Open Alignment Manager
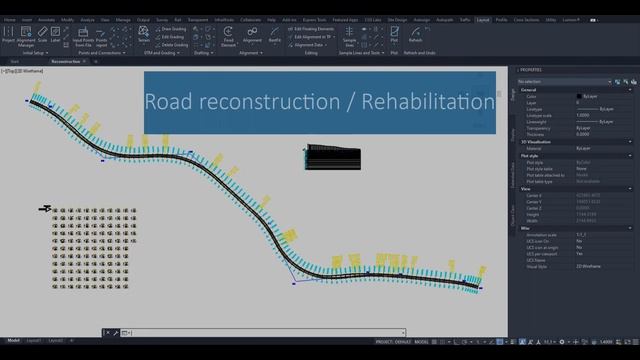This screenshot has height=360, width=640. click(x=26, y=36)
